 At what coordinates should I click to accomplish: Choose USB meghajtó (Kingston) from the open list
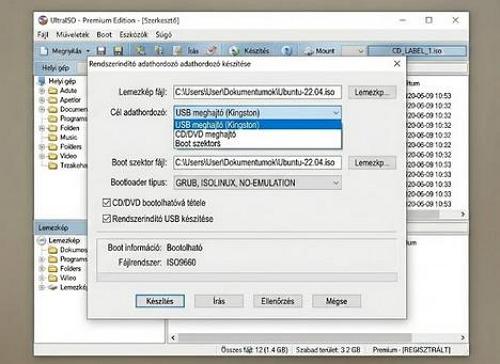tap(257, 125)
